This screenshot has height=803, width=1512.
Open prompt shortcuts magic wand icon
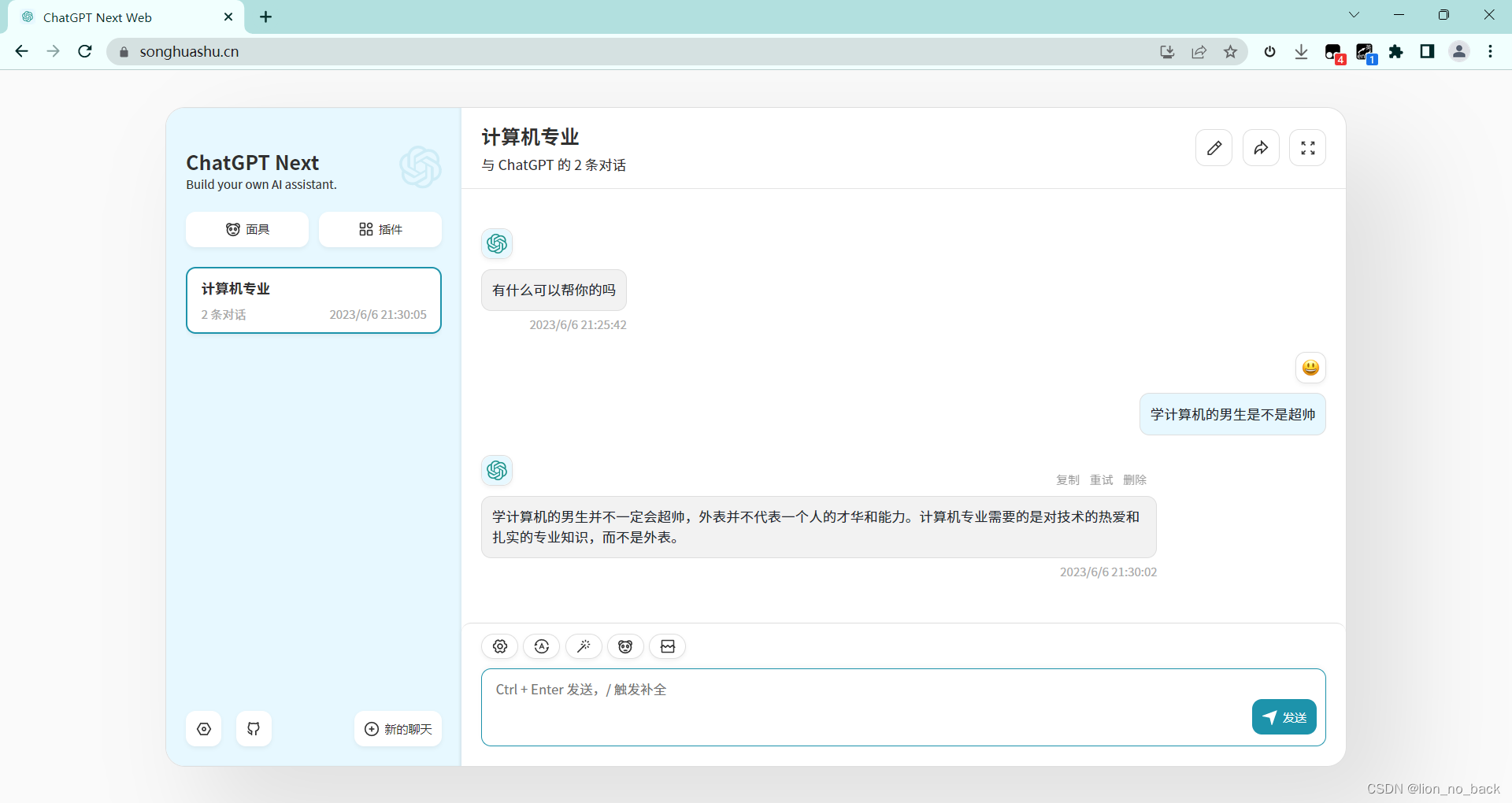[x=584, y=646]
